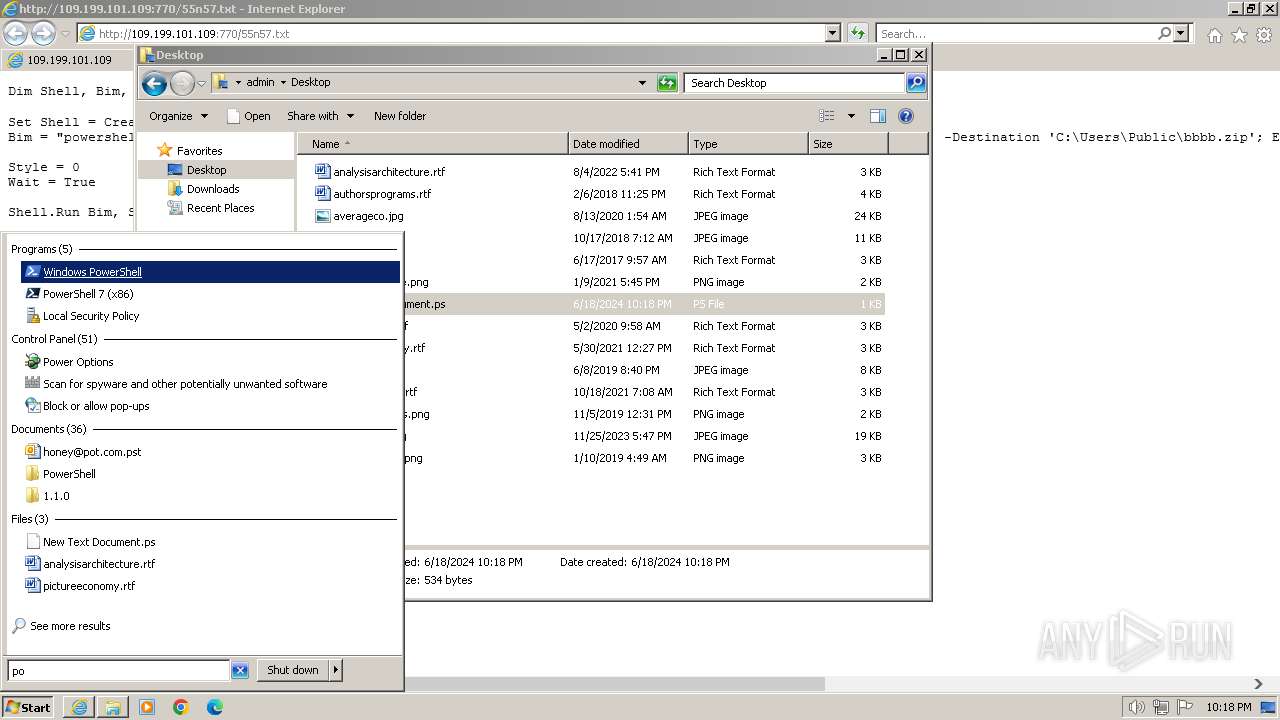
Task: Click See more results
Action: click(70, 626)
